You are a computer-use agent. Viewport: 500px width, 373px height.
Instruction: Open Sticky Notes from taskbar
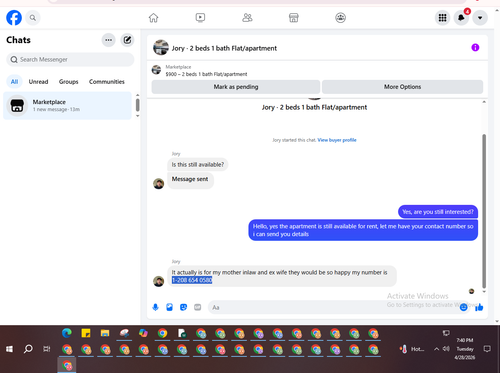pyautogui.click(x=86, y=333)
